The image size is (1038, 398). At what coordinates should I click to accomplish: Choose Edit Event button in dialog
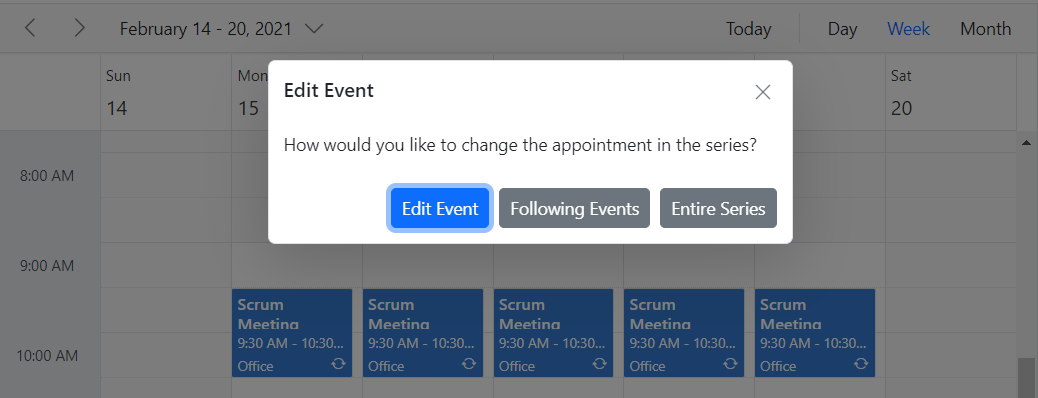click(440, 209)
